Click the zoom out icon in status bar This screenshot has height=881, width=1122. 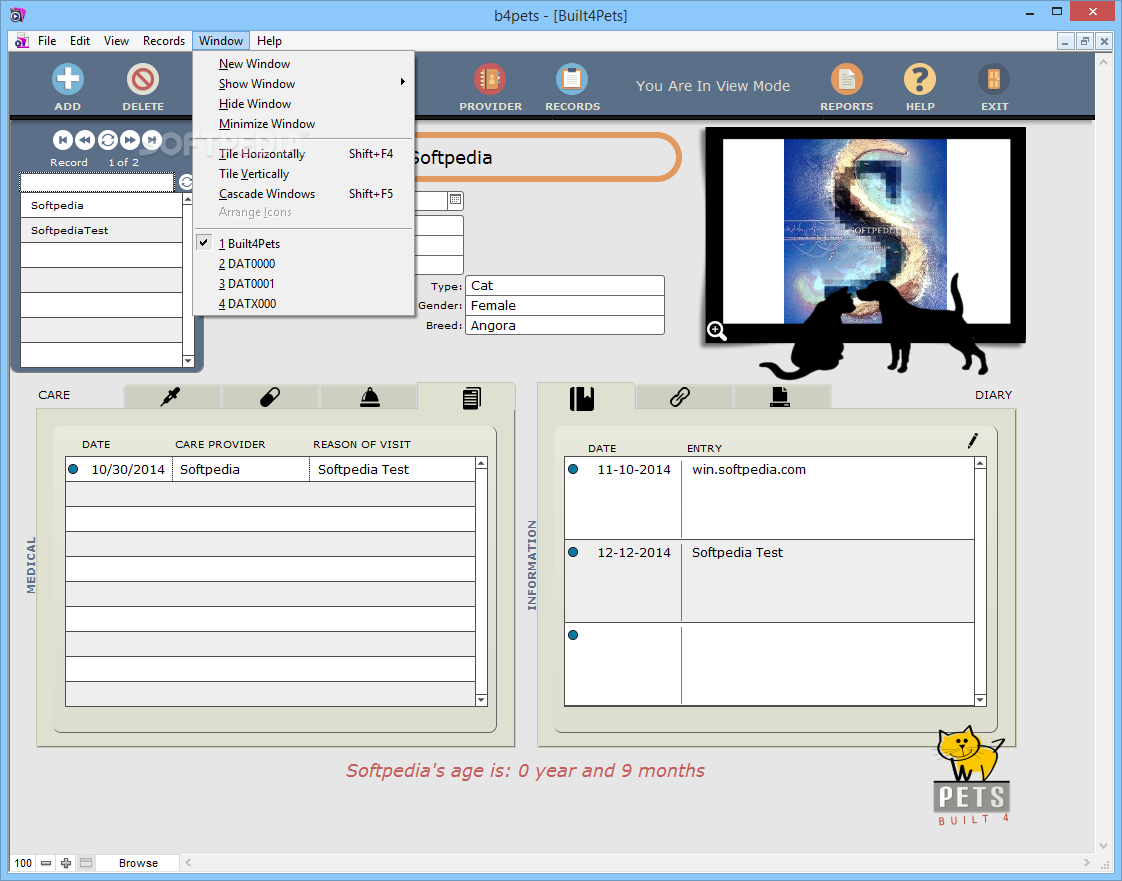tap(46, 863)
